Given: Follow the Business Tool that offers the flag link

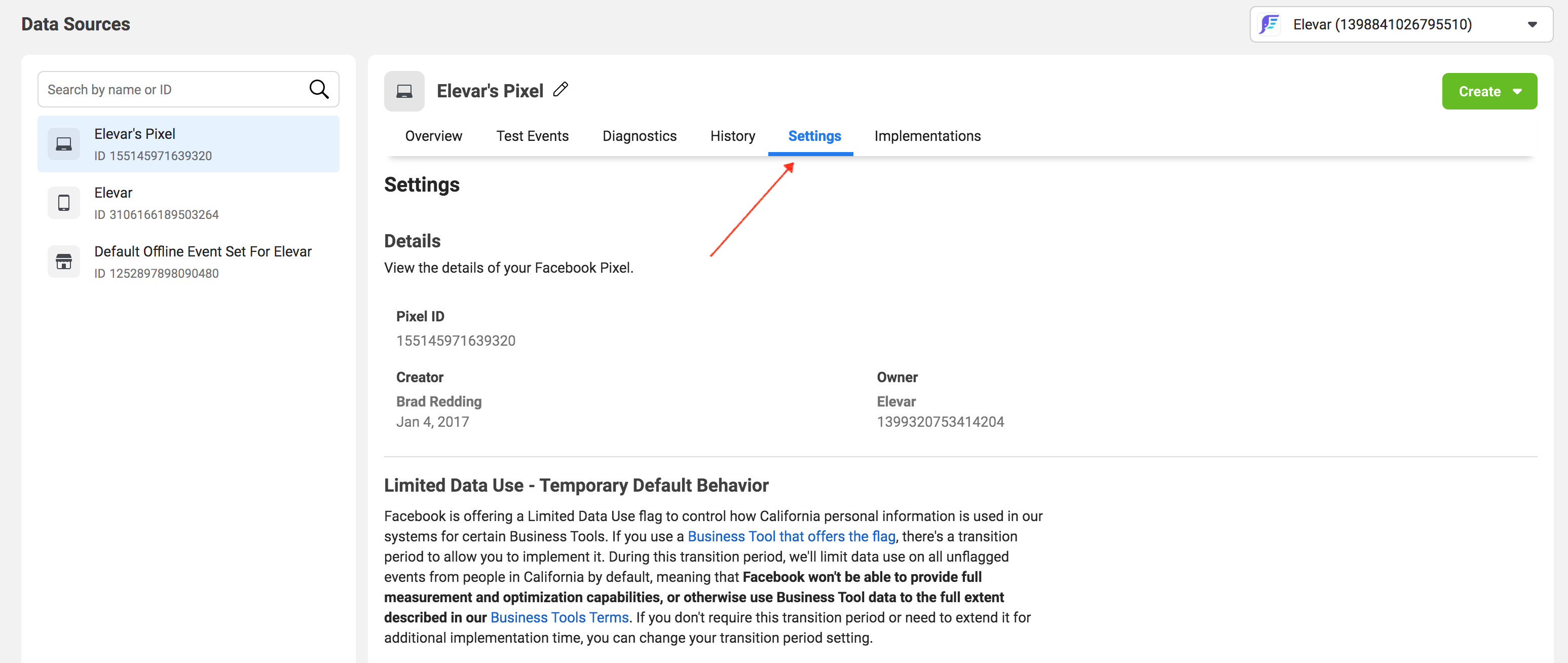Looking at the screenshot, I should [791, 536].
